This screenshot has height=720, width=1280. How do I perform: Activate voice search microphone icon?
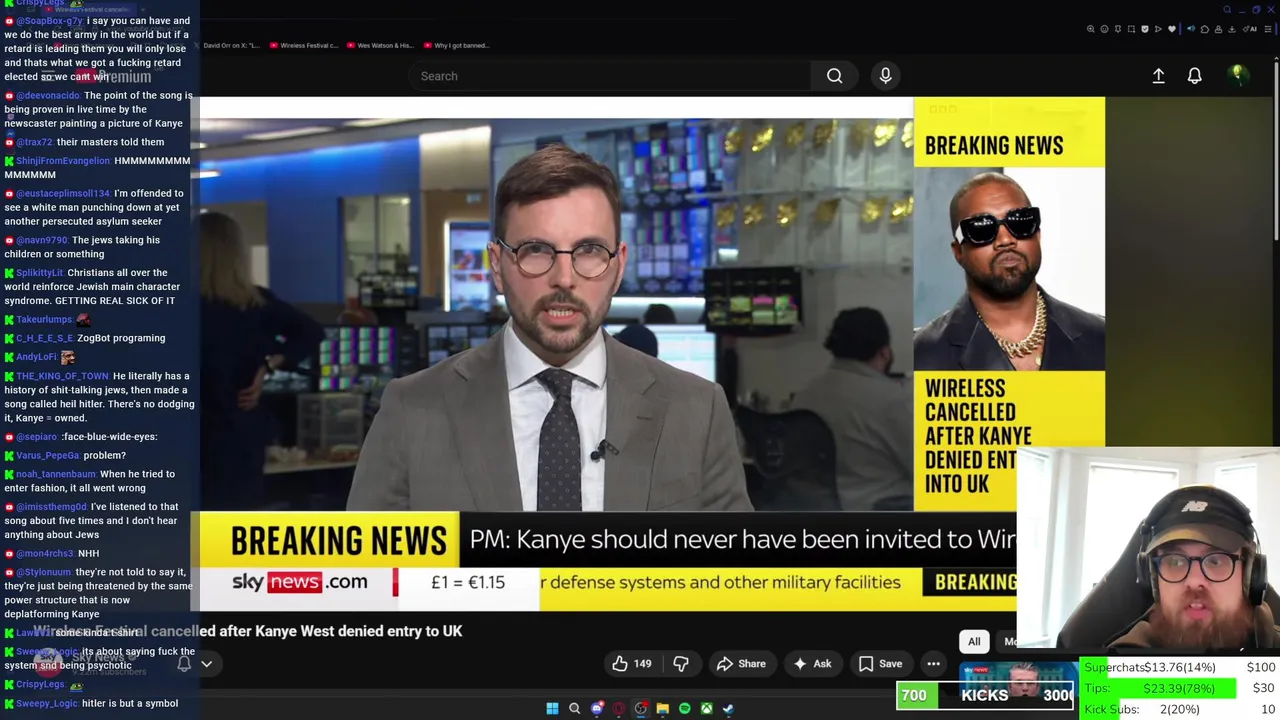[885, 76]
